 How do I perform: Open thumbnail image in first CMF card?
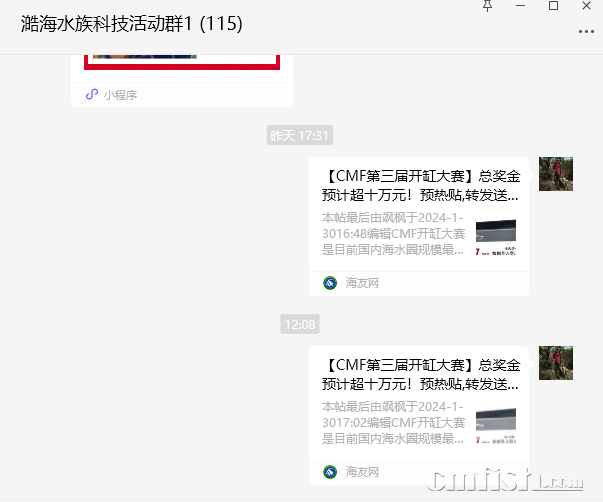point(496,237)
